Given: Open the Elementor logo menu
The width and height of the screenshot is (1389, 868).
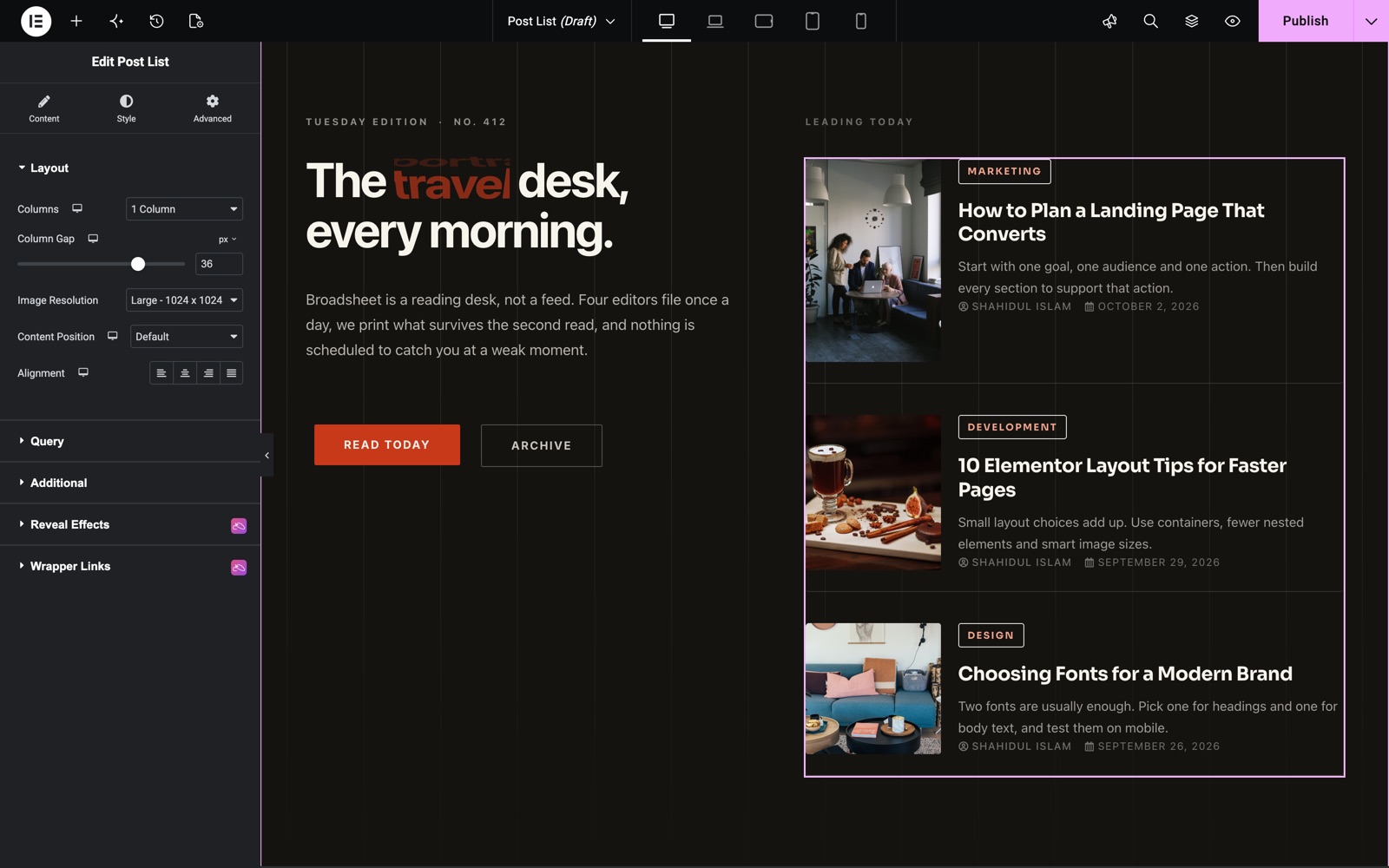Looking at the screenshot, I should (x=36, y=21).
